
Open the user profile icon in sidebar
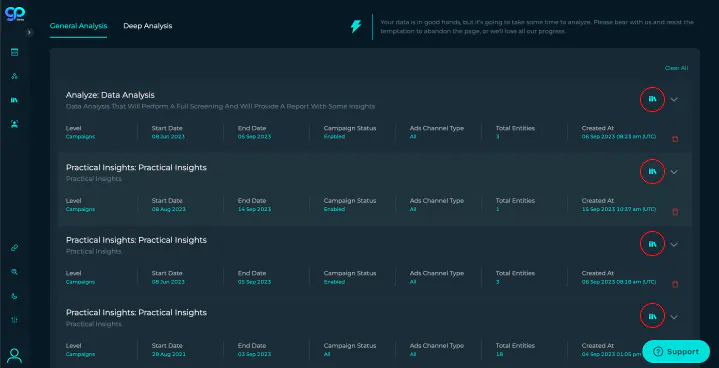[15, 356]
